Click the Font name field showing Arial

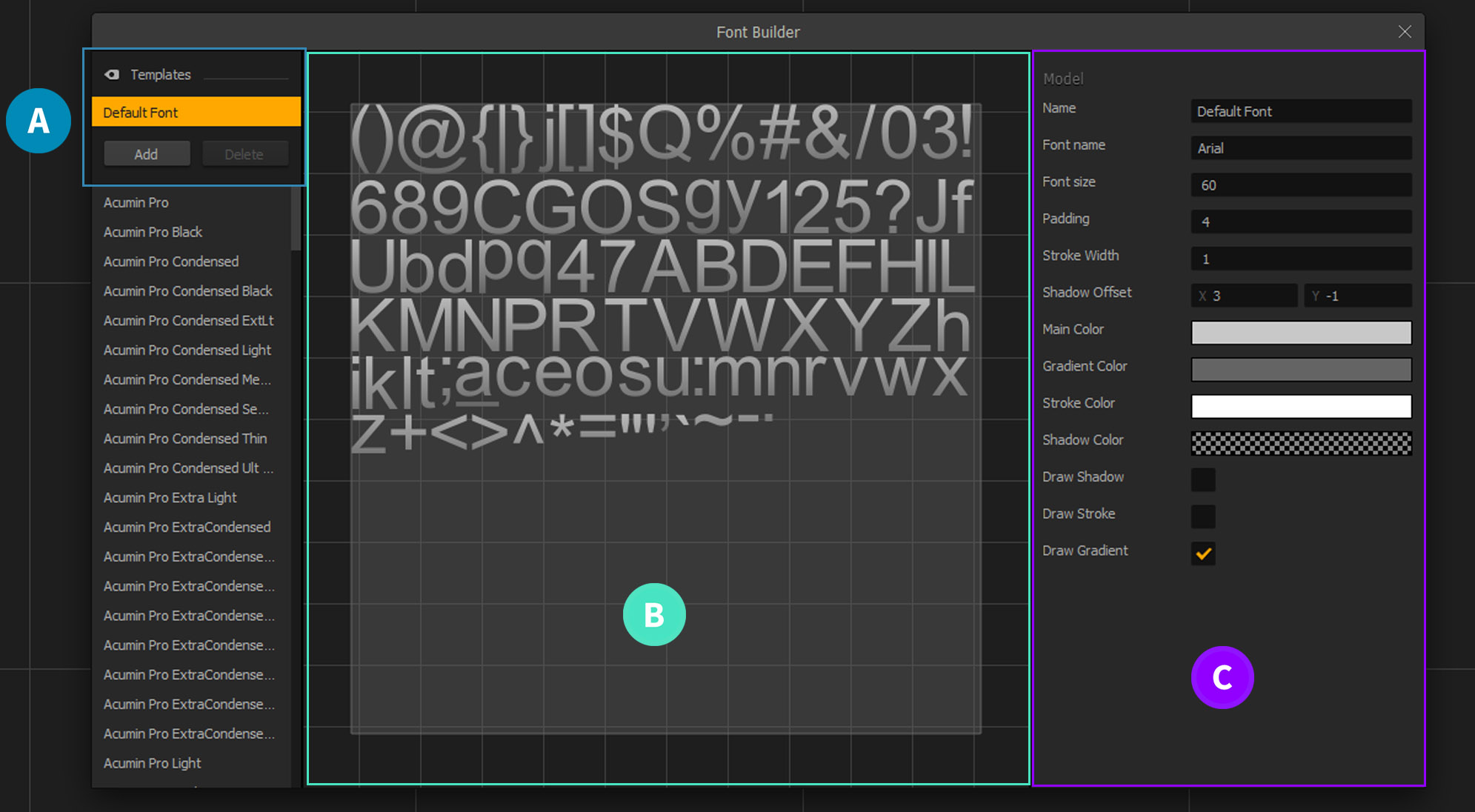[x=1301, y=148]
